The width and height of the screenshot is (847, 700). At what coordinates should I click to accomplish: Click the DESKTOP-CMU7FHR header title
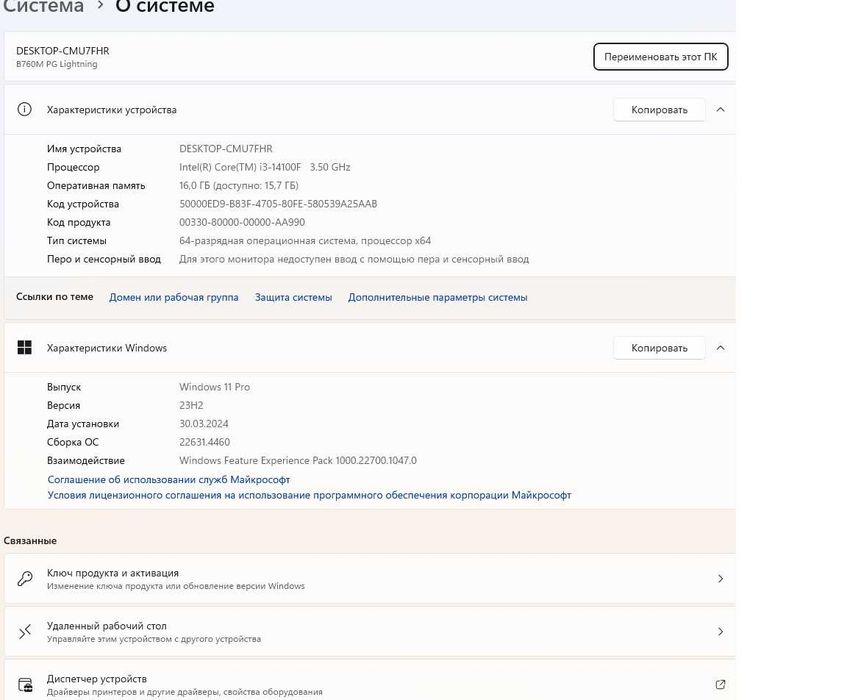[x=63, y=51]
